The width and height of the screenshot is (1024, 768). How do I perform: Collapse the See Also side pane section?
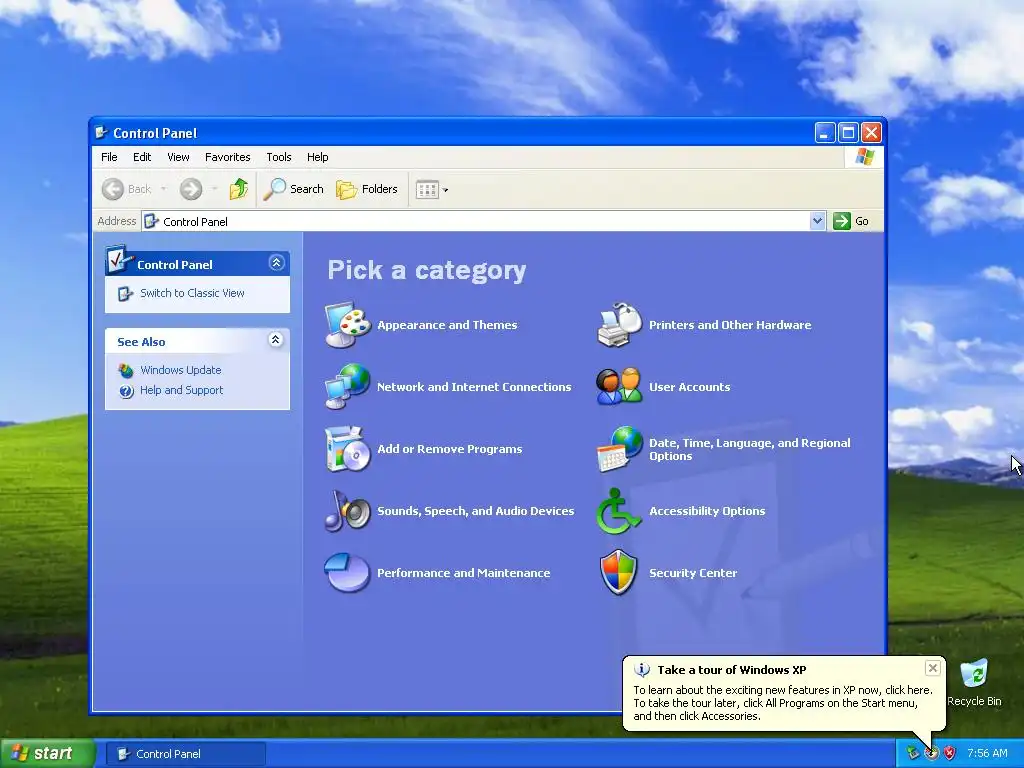tap(276, 340)
